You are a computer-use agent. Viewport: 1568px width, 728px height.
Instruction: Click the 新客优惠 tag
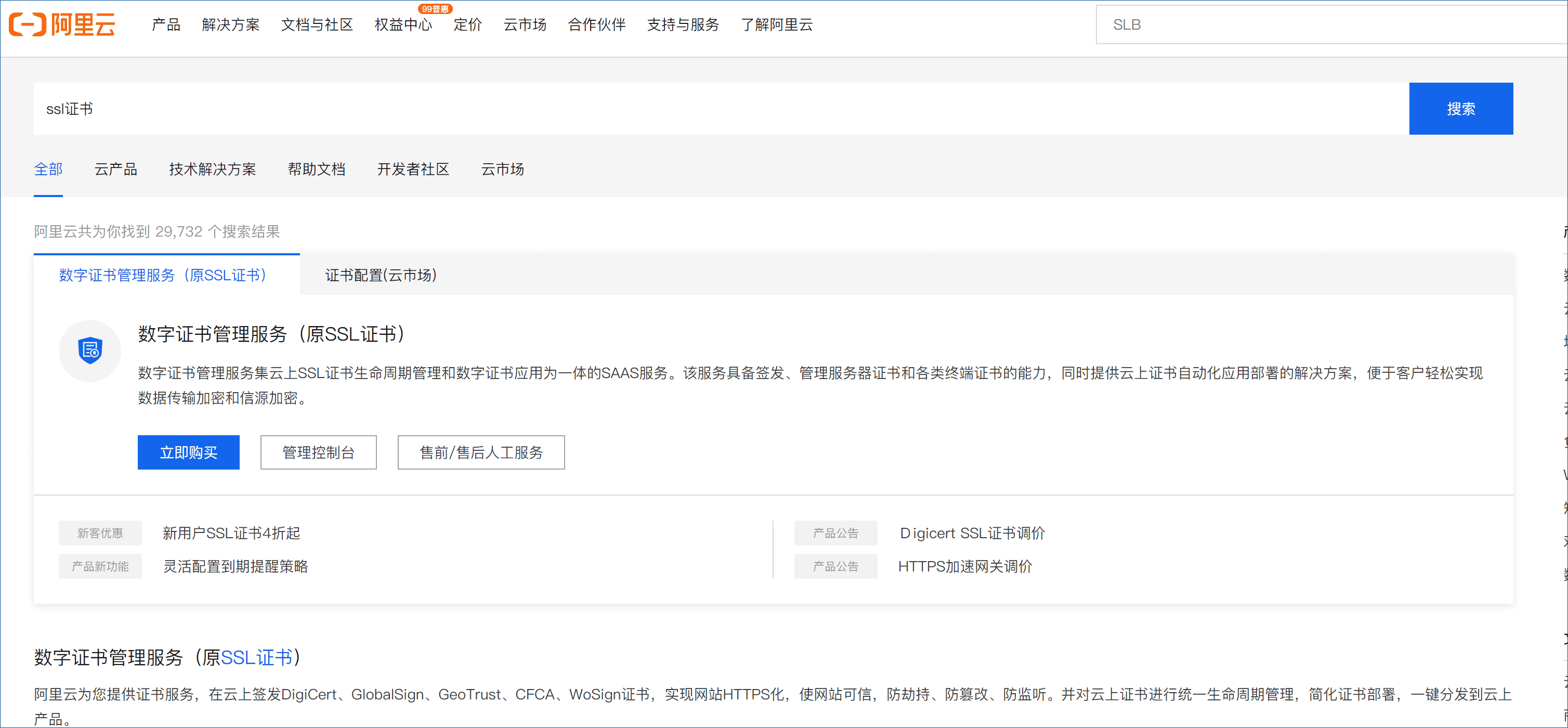tap(100, 533)
